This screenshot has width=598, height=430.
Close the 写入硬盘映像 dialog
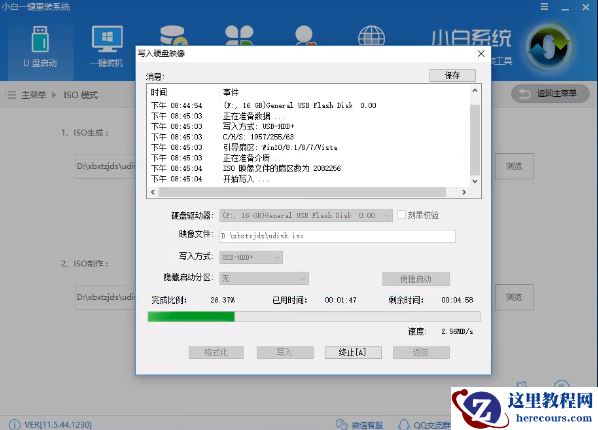481,54
